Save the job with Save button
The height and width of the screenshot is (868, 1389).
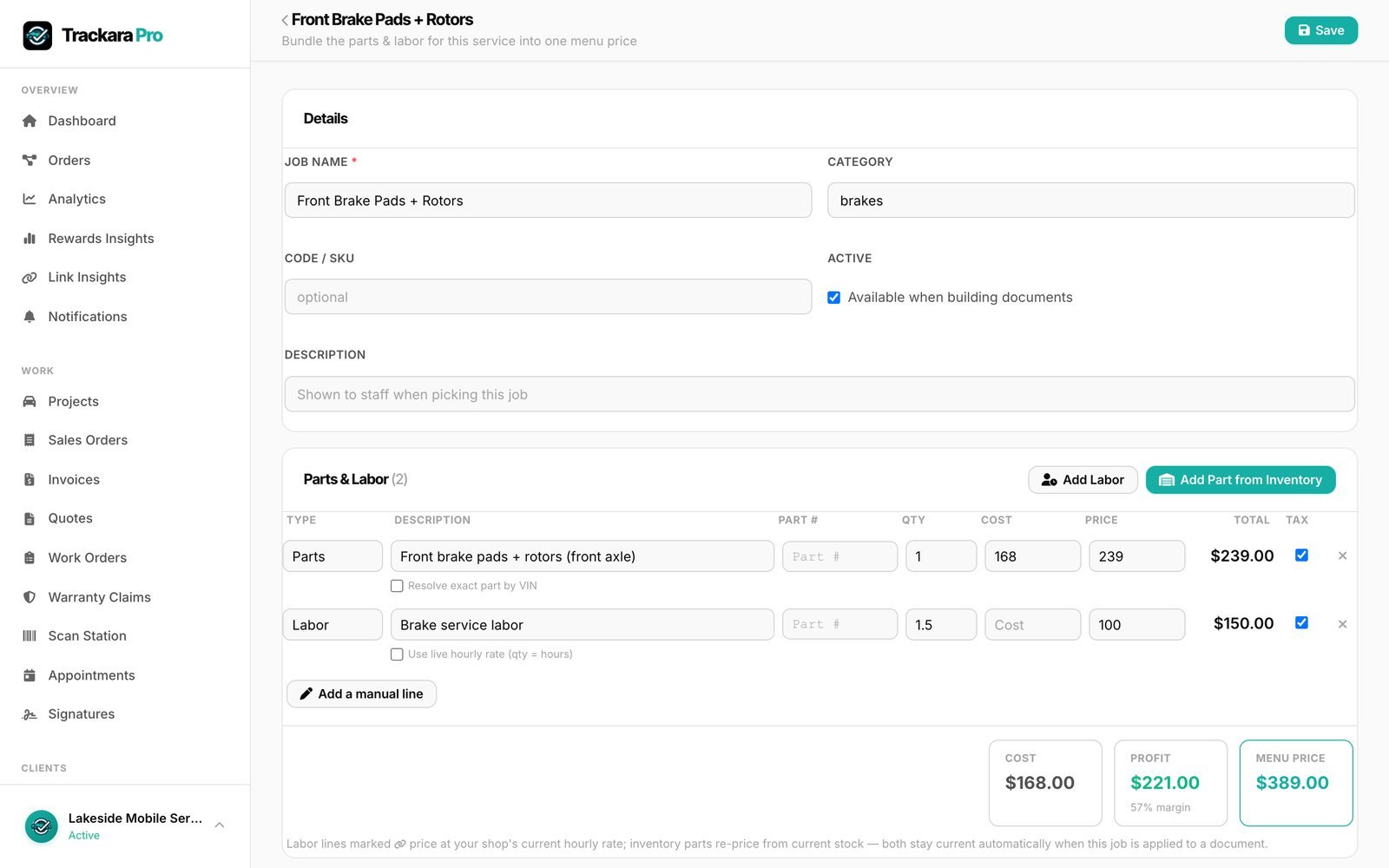tap(1320, 30)
